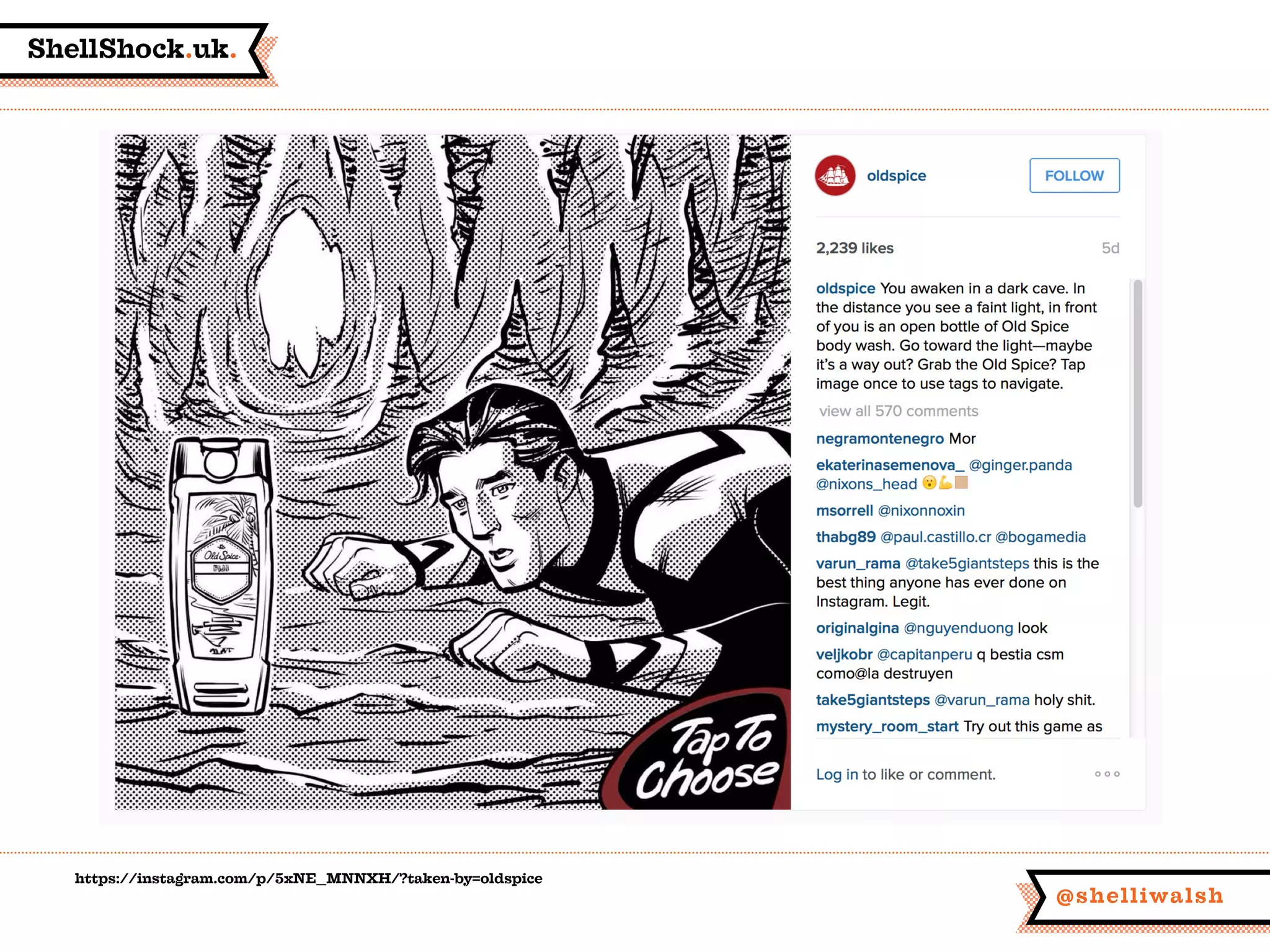
Task: Open negramontenegro's profile
Action: point(879,439)
